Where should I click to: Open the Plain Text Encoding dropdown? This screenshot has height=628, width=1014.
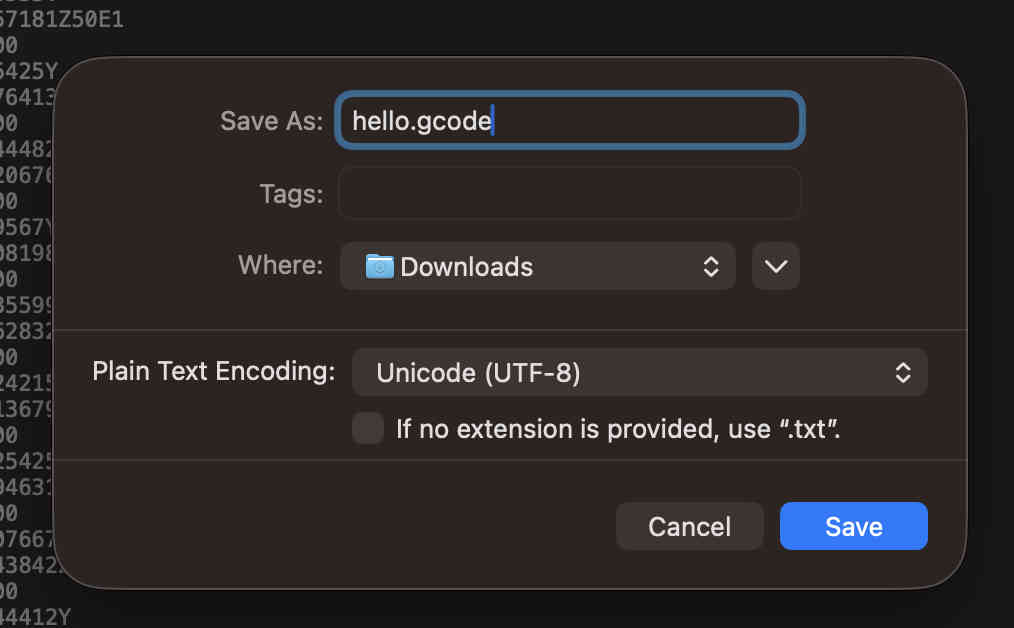640,373
